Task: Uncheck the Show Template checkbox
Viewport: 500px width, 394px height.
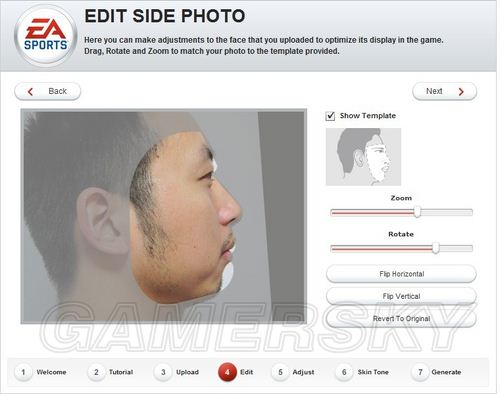Action: pos(330,116)
